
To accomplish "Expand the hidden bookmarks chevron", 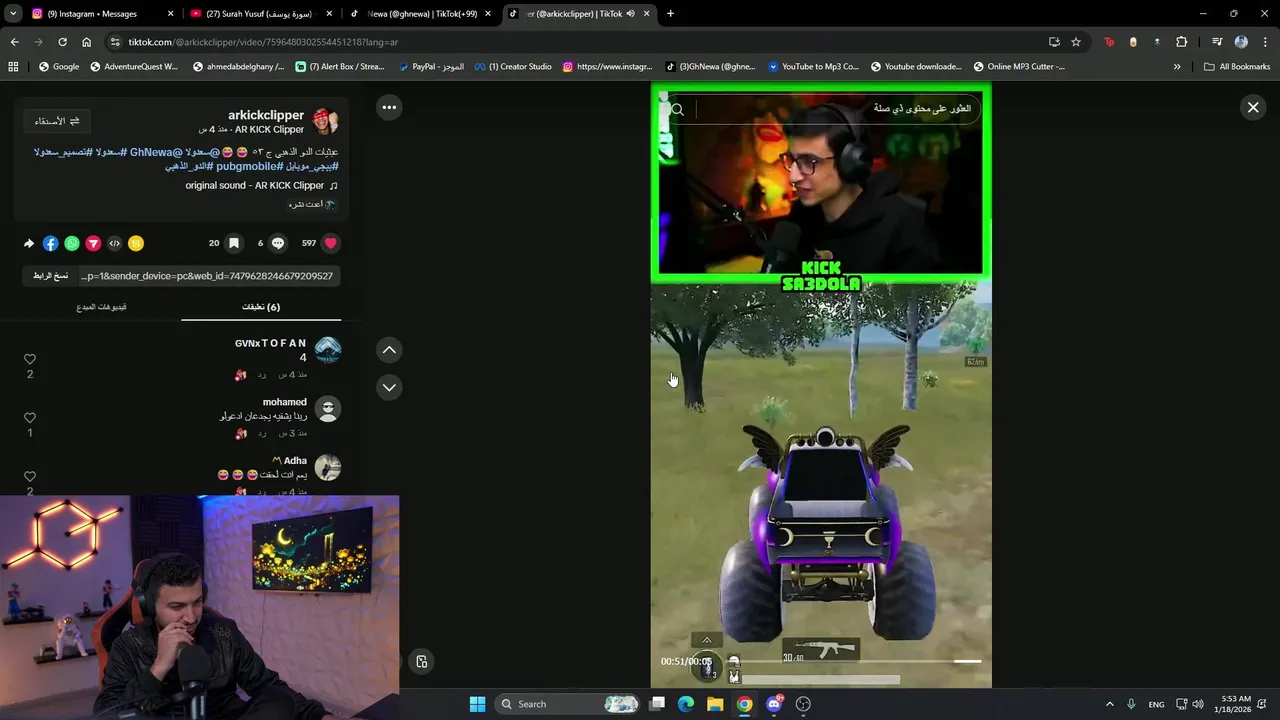I will (x=1177, y=67).
